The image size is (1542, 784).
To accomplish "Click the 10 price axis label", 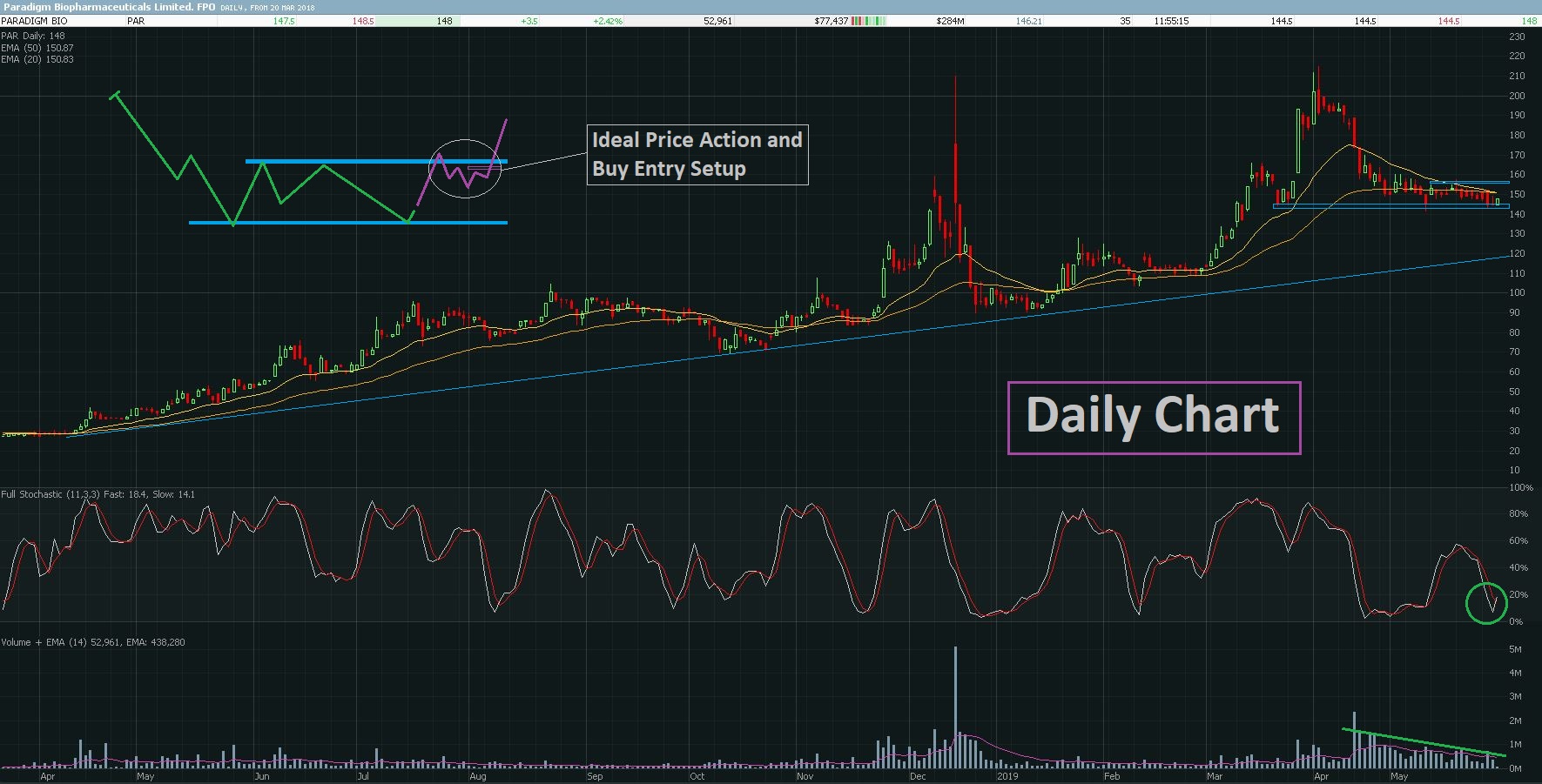I will click(1514, 470).
